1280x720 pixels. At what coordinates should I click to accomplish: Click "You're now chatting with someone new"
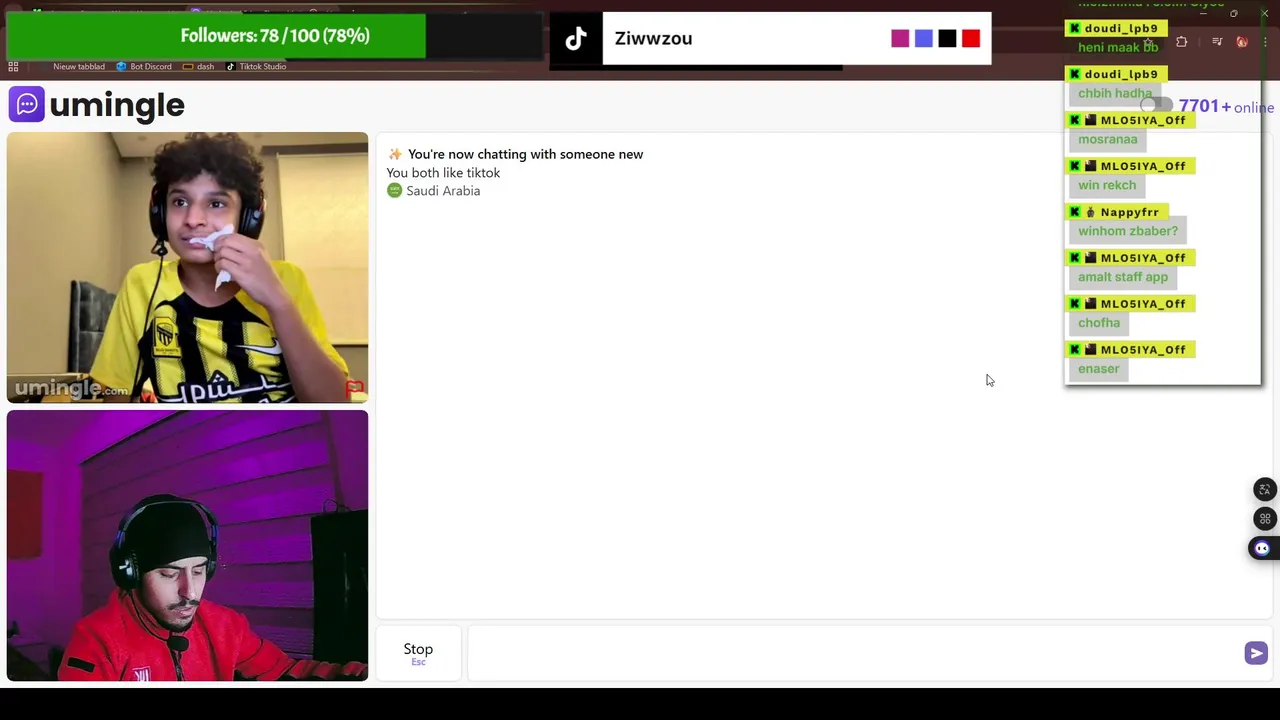[525, 154]
